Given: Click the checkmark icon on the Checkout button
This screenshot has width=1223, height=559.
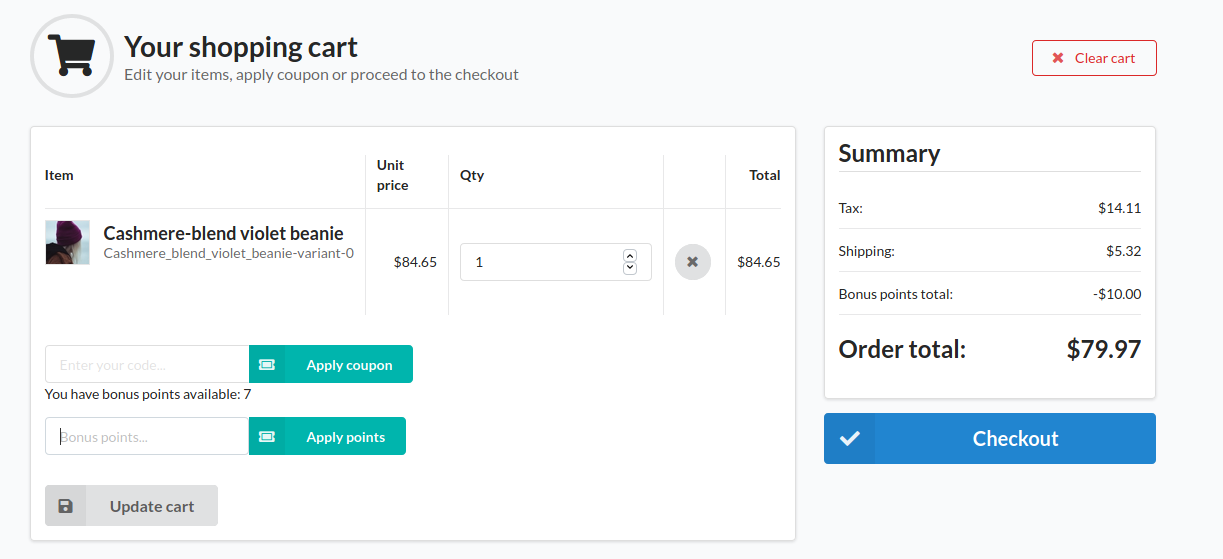Looking at the screenshot, I should [850, 439].
